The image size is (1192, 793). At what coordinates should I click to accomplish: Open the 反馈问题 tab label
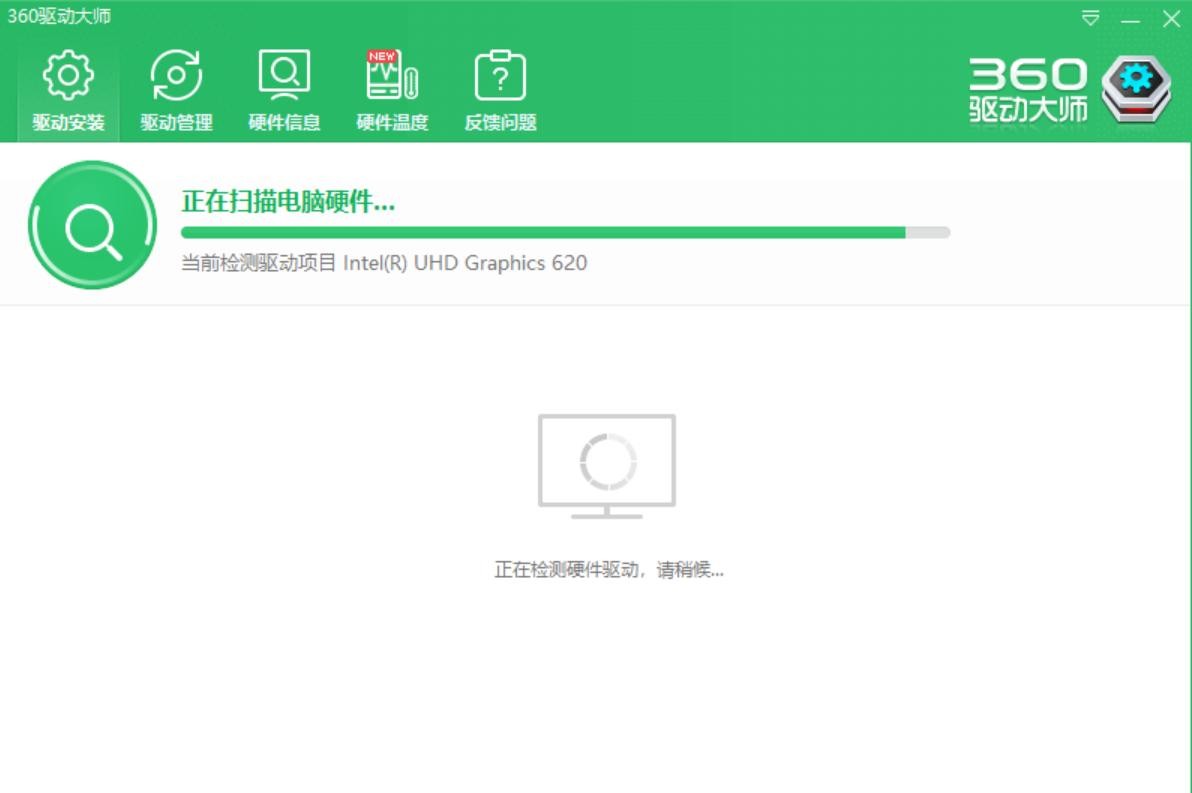coord(500,123)
